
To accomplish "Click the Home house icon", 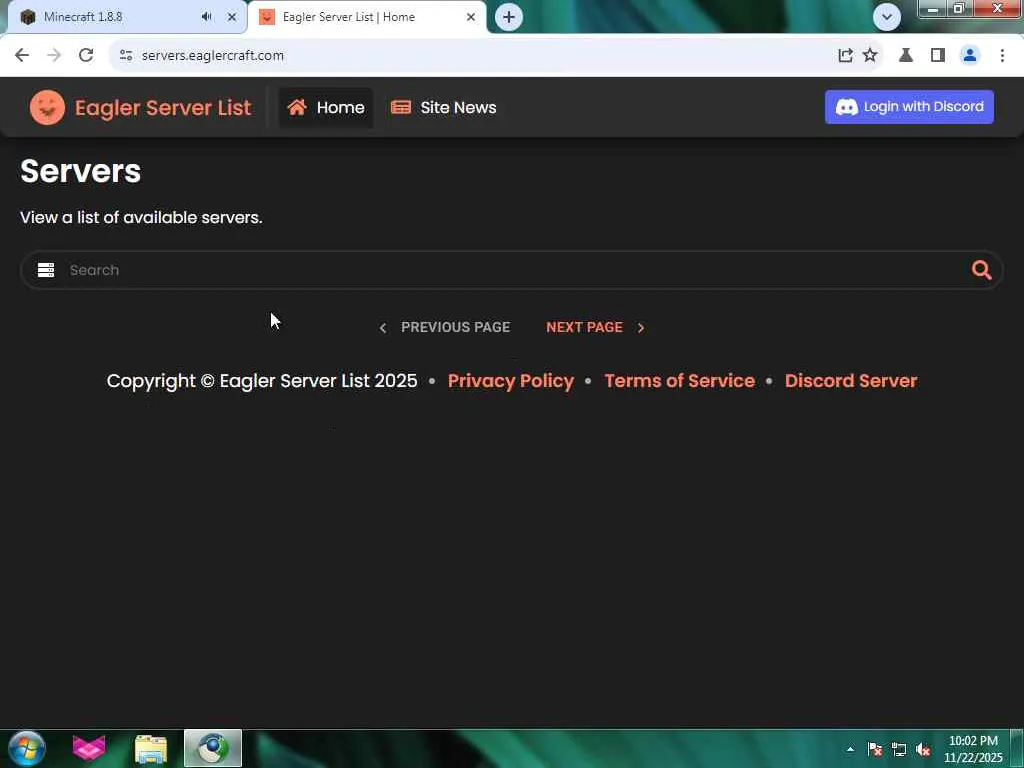I will tap(297, 107).
